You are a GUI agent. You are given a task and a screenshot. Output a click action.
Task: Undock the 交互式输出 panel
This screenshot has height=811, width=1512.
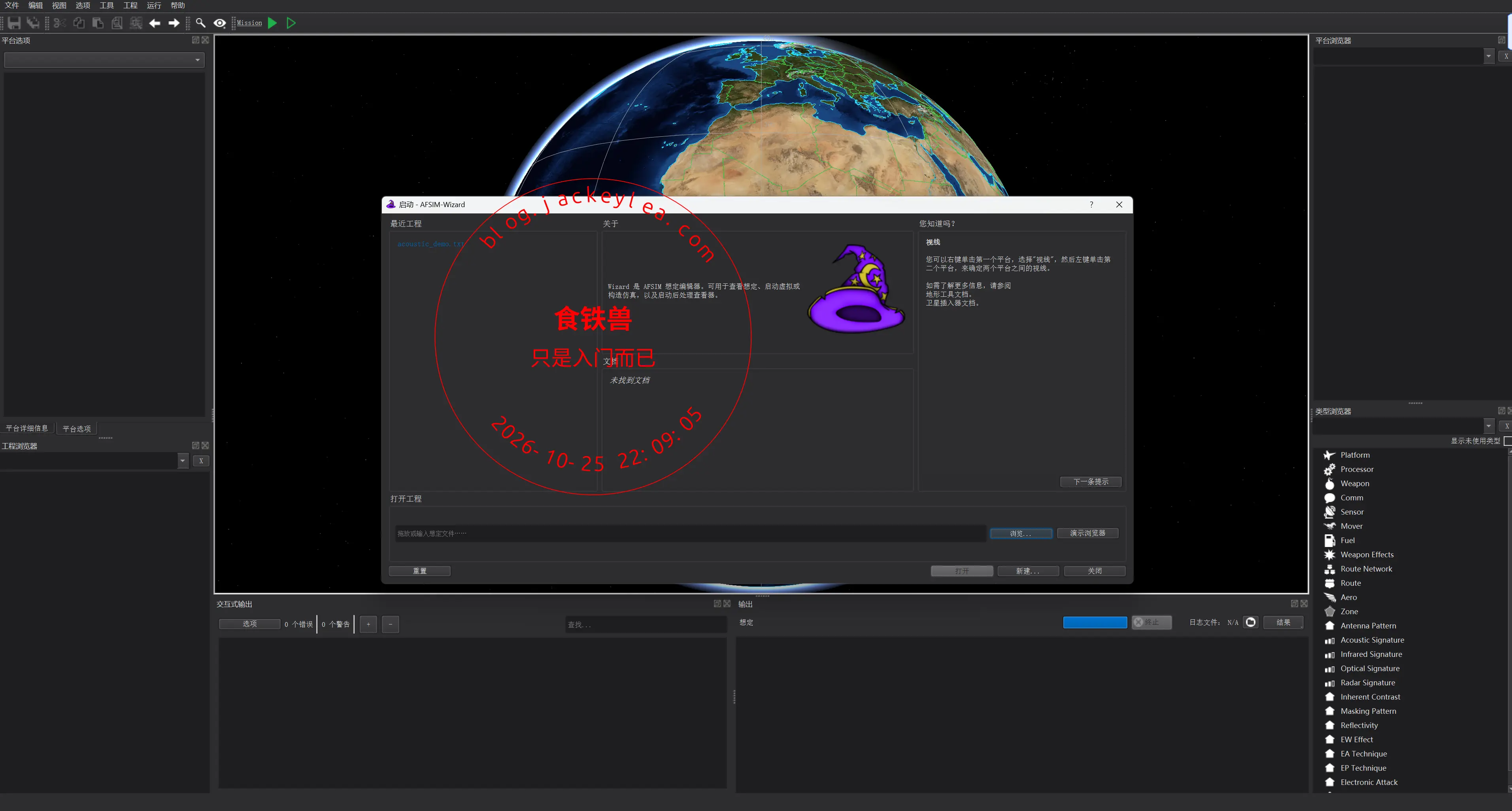717,603
